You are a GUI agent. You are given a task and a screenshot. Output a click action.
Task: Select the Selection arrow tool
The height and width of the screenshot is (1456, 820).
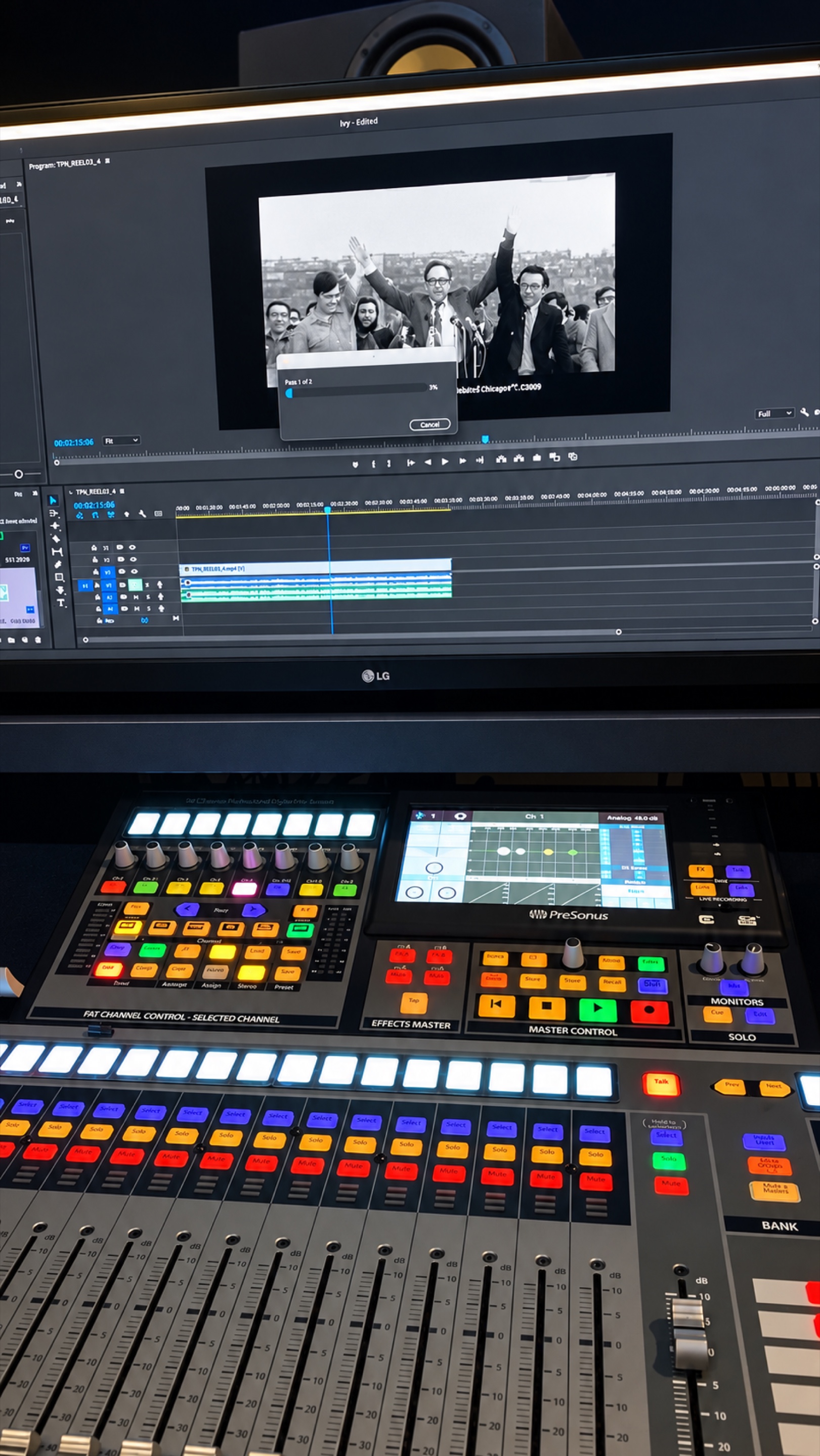point(53,500)
